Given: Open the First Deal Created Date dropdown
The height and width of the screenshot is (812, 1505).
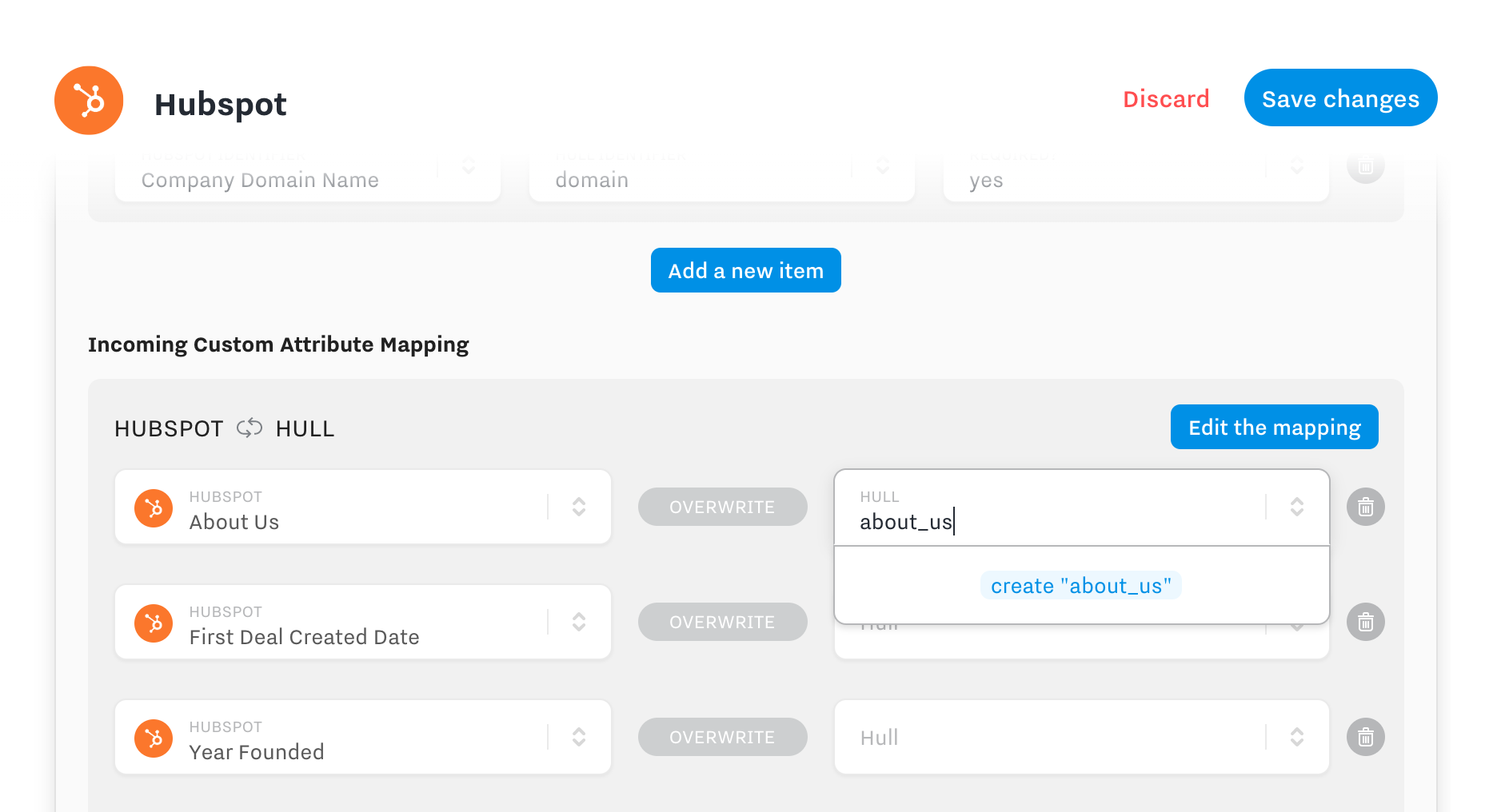Looking at the screenshot, I should click(579, 622).
